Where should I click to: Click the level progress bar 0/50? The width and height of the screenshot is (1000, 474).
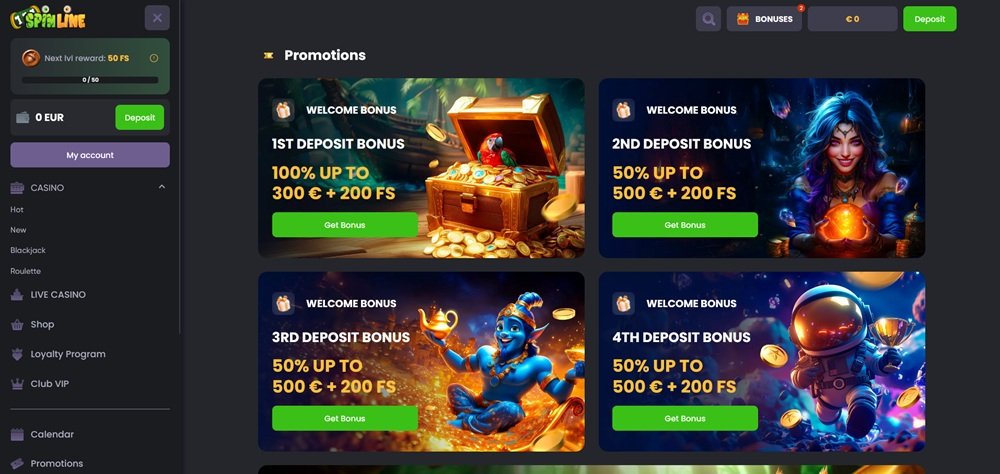[x=90, y=80]
